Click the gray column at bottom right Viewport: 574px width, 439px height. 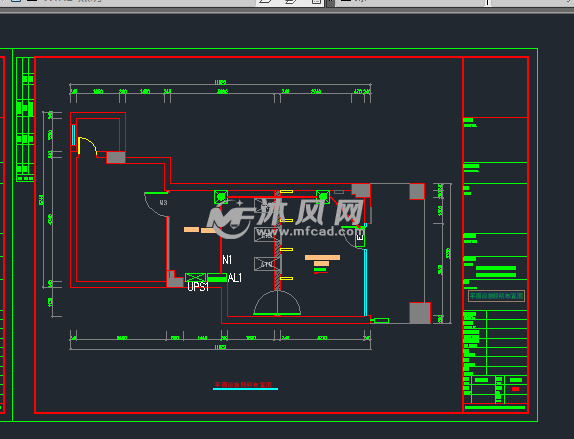[420, 313]
